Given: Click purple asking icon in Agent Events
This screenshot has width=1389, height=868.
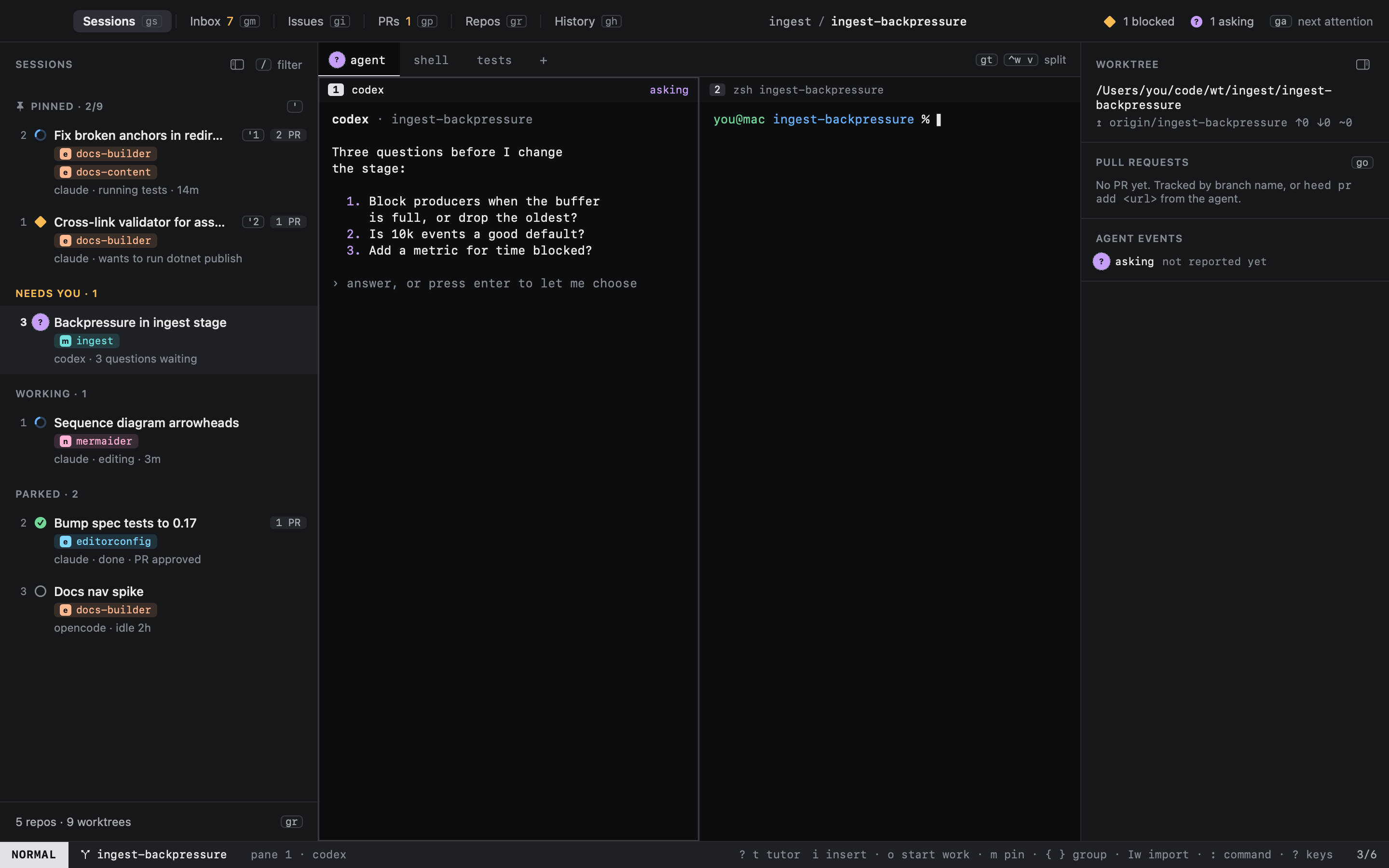Looking at the screenshot, I should coord(1101,261).
